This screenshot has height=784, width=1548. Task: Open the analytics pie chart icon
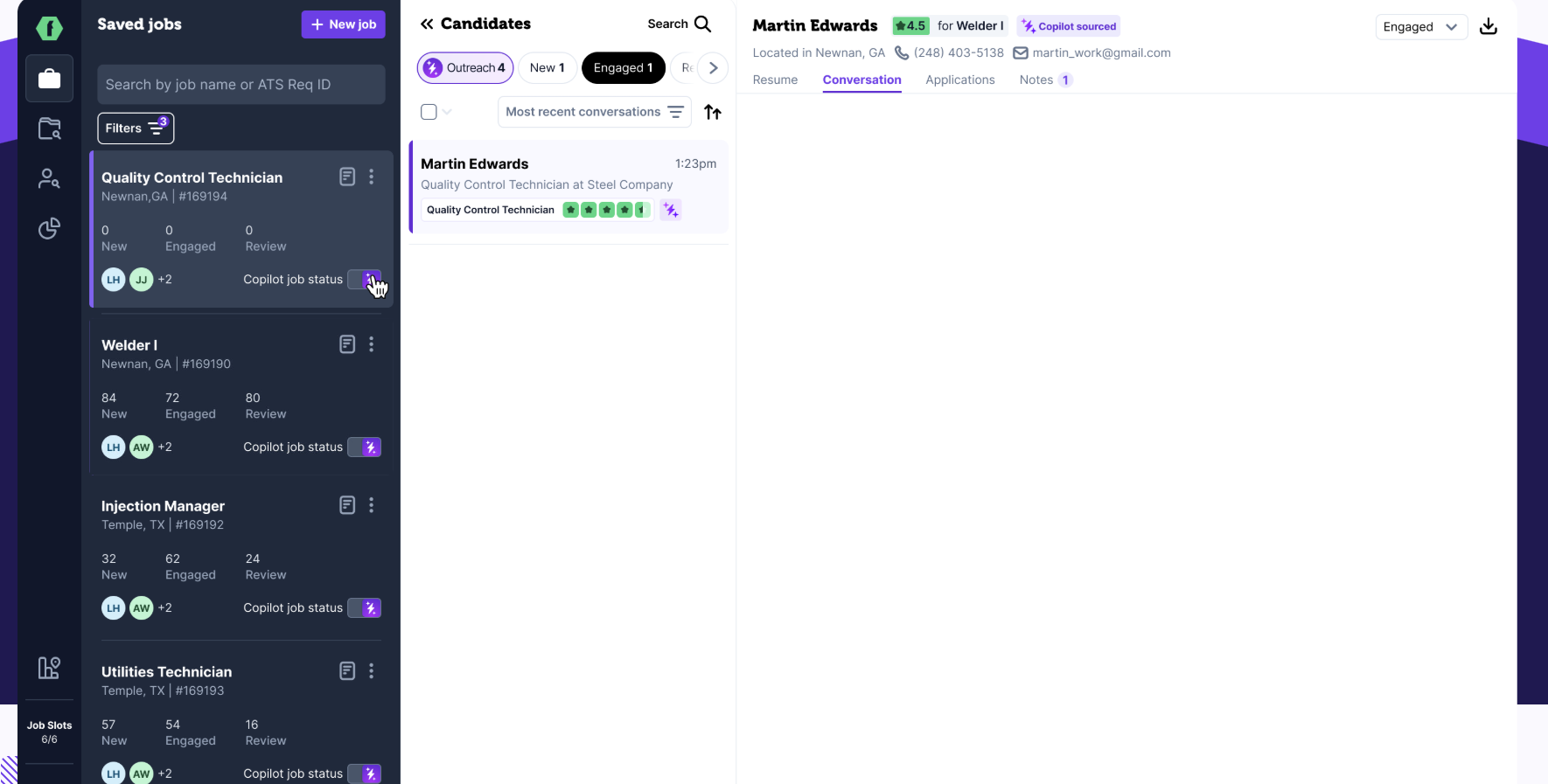pos(49,229)
